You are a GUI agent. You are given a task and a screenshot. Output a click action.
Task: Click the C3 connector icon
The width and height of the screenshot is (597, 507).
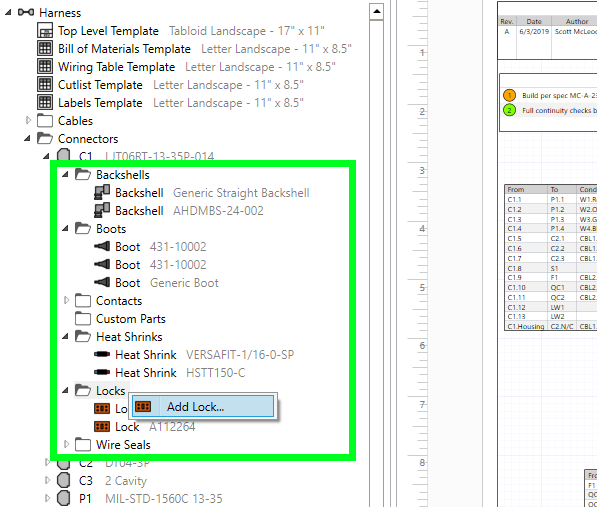click(64, 480)
